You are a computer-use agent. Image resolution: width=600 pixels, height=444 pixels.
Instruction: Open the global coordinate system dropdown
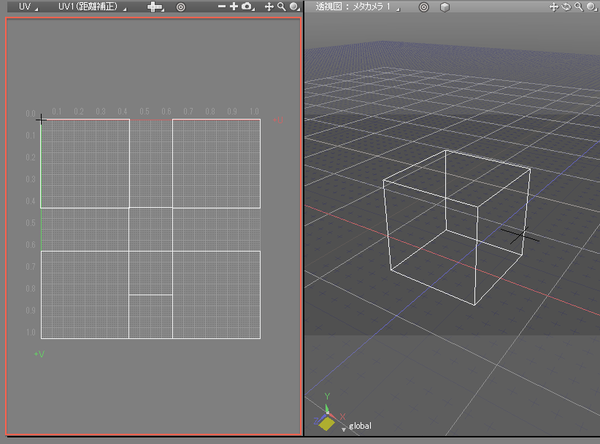click(357, 426)
